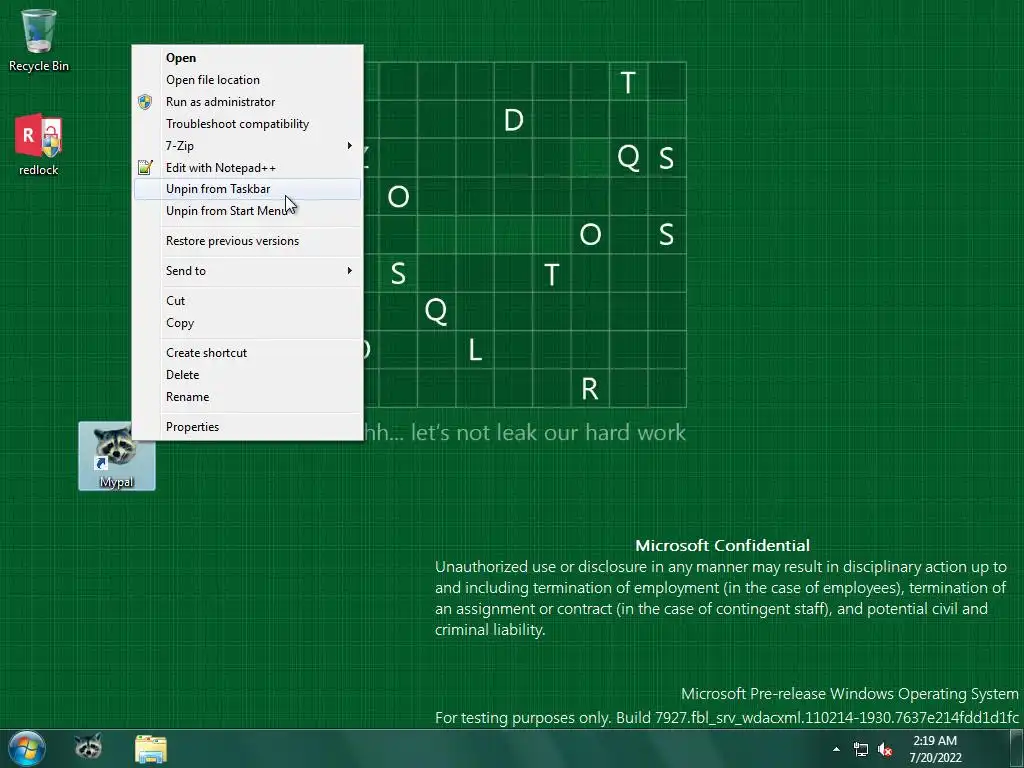Open Properties from the context menu
Image resolution: width=1024 pixels, height=768 pixels.
pyautogui.click(x=248, y=427)
